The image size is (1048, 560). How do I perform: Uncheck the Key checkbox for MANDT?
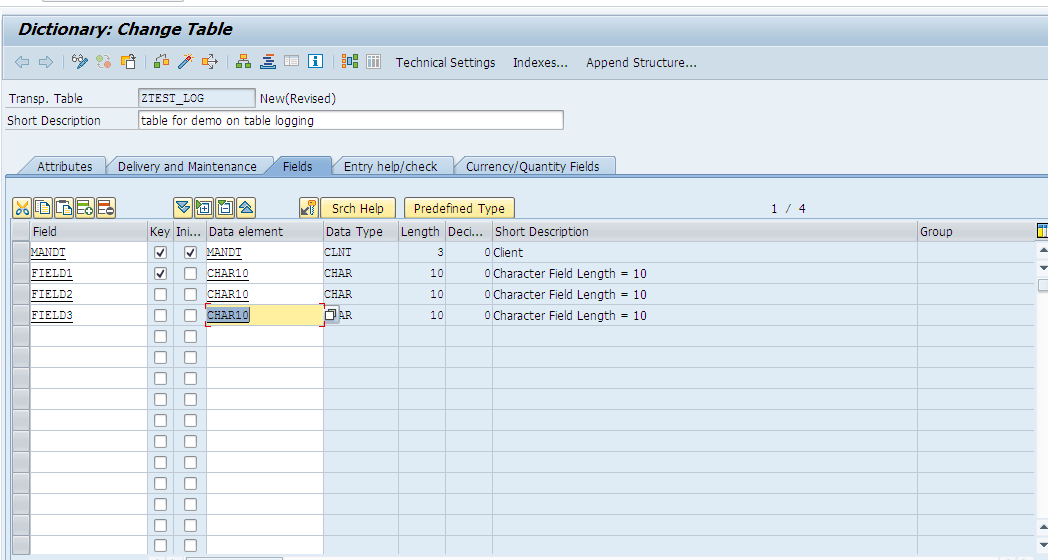tap(160, 253)
